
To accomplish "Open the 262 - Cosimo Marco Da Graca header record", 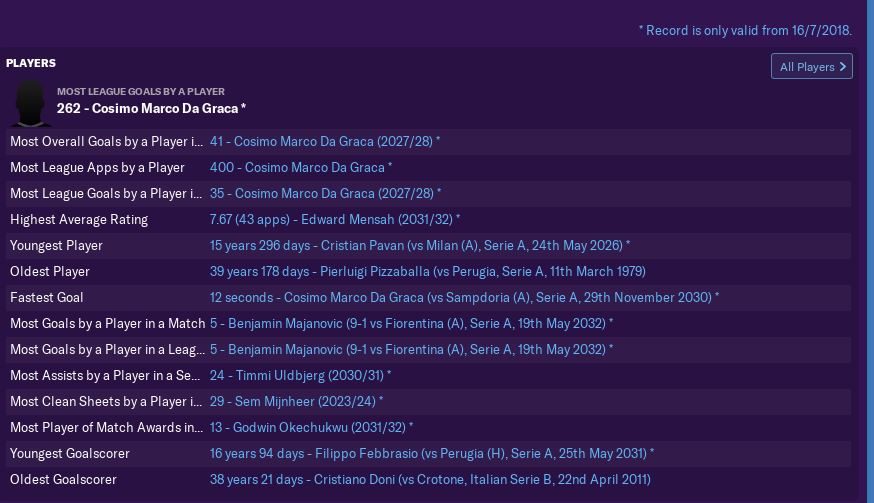I will pos(151,108).
